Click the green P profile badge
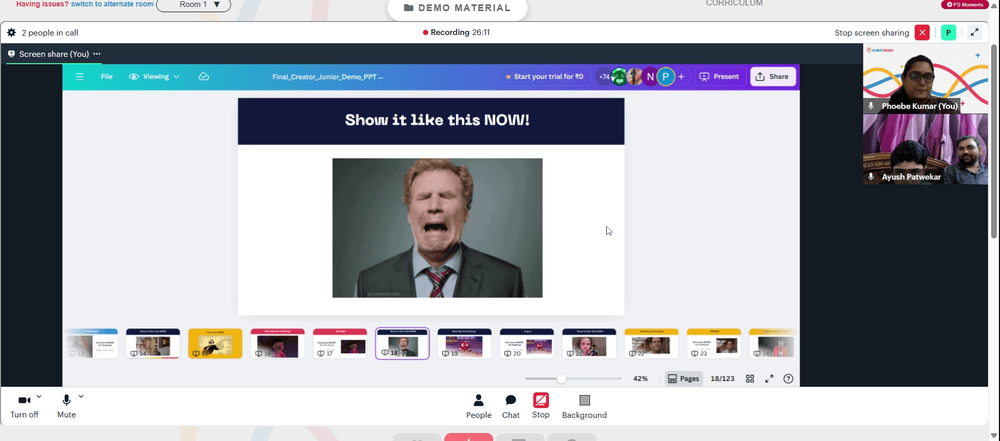The image size is (1000, 441). tap(948, 33)
